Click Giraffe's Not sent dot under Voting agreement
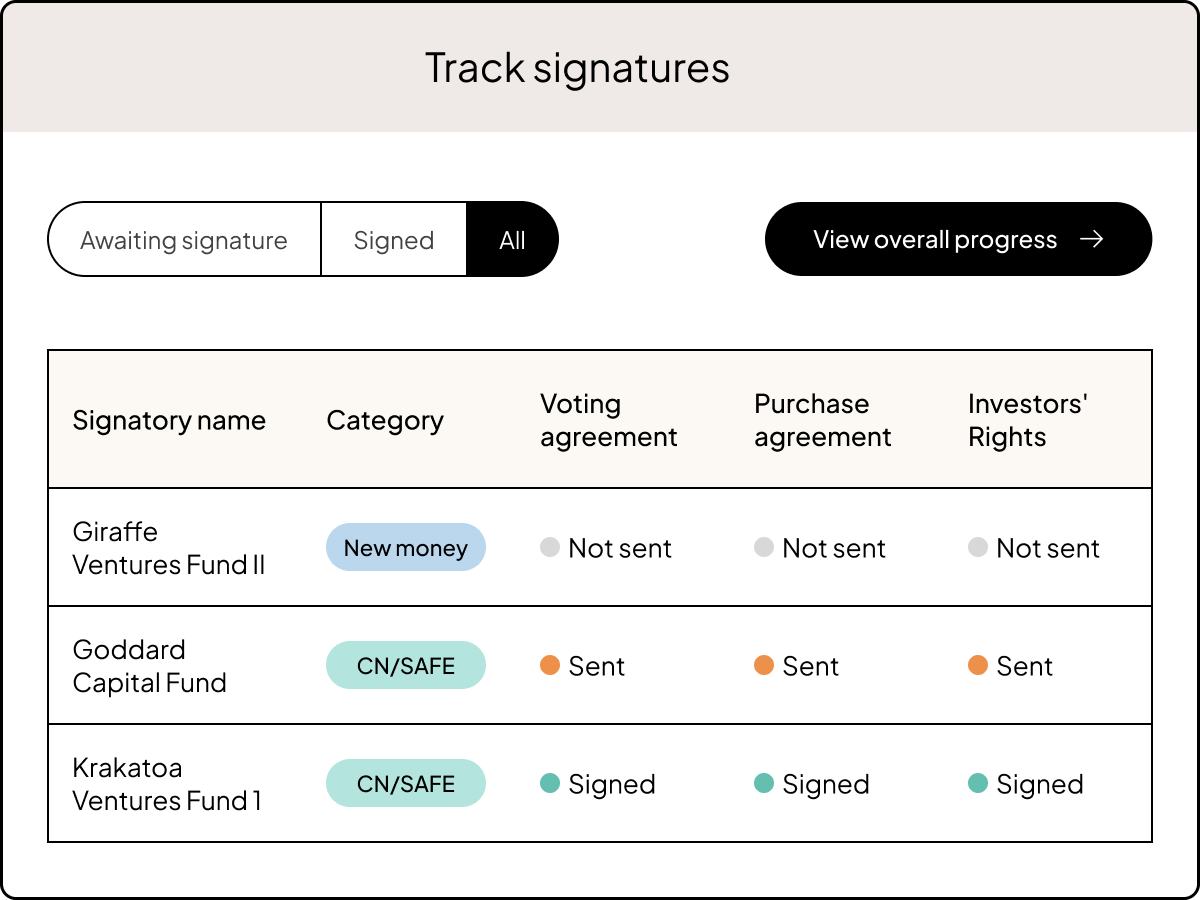This screenshot has height=900, width=1200. click(x=548, y=548)
